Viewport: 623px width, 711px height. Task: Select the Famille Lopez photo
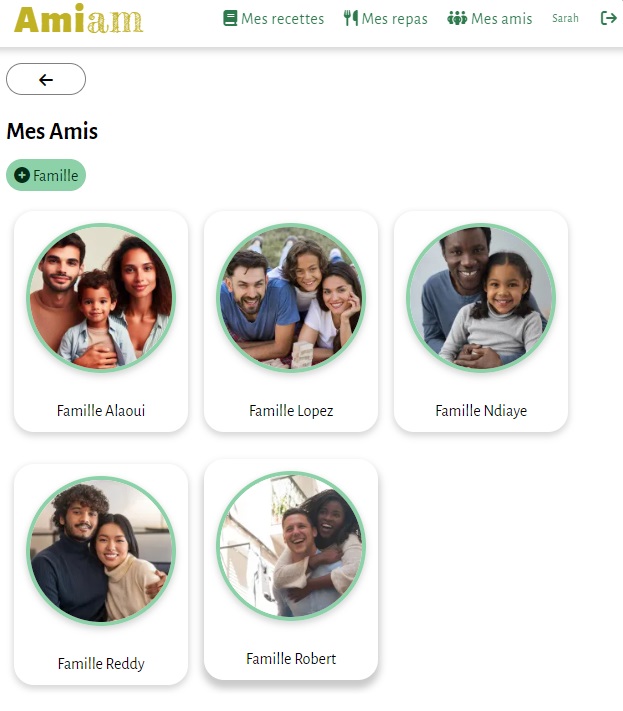pyautogui.click(x=291, y=298)
